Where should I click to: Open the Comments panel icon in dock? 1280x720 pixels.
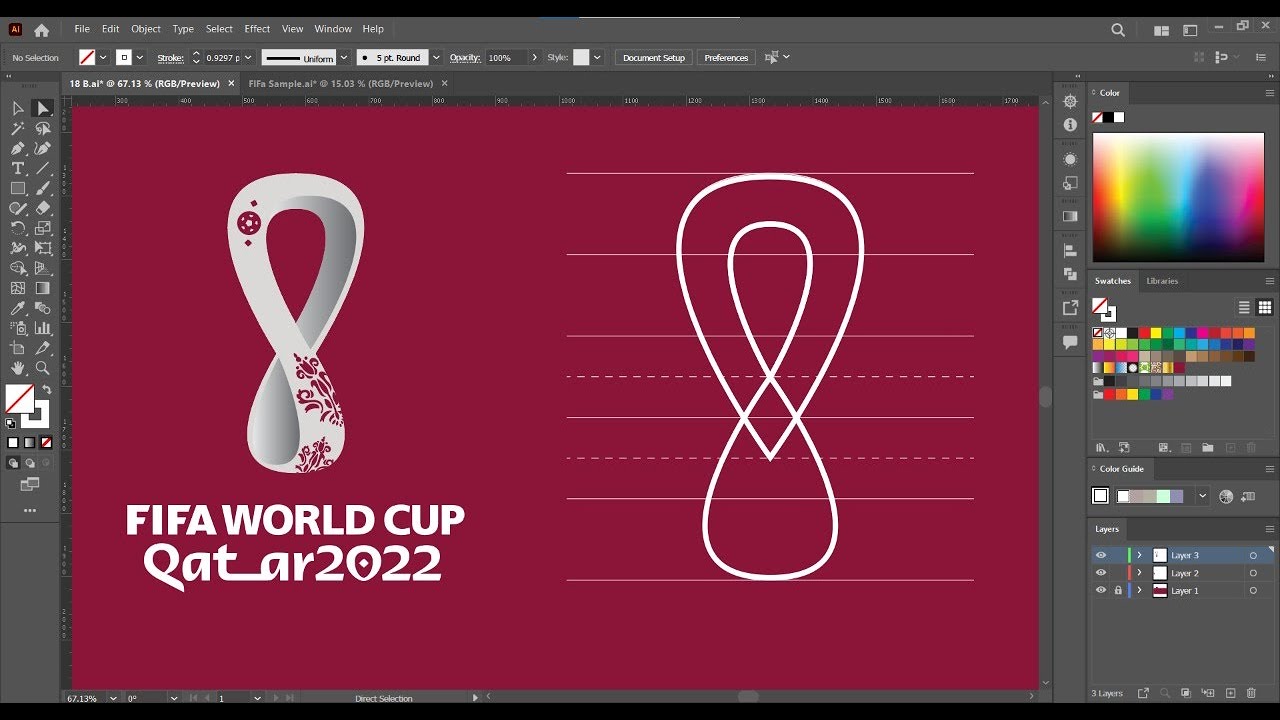pos(1070,342)
